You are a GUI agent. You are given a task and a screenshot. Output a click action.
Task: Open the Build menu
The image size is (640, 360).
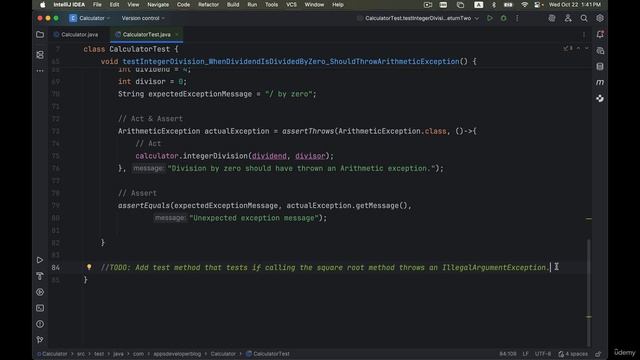point(233,5)
